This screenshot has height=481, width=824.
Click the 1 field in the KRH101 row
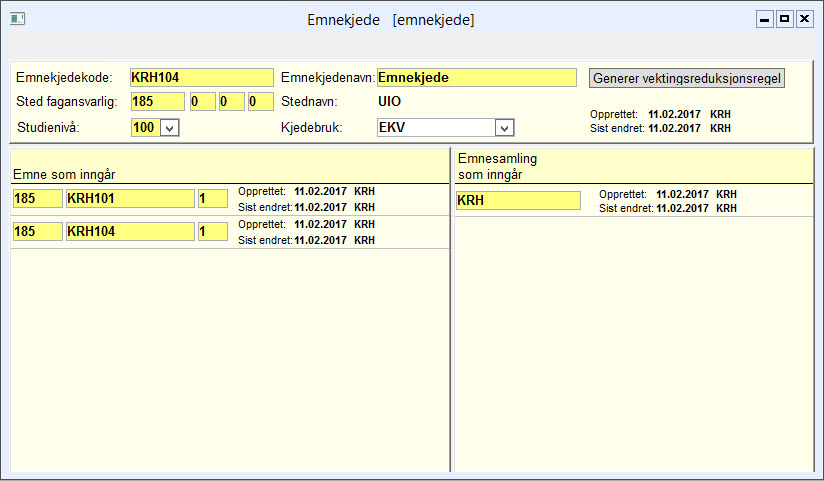213,199
